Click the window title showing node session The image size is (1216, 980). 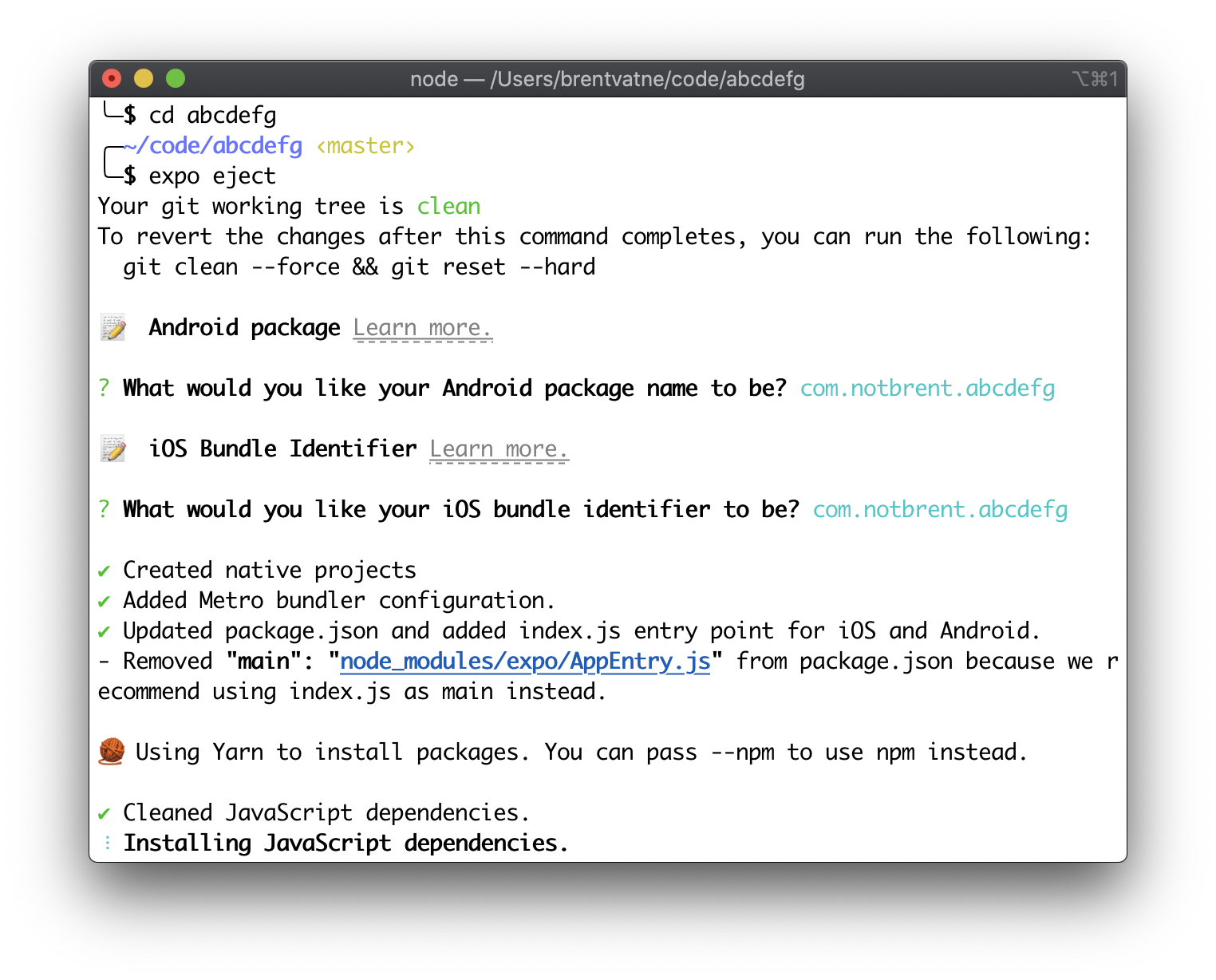pyautogui.click(x=608, y=79)
